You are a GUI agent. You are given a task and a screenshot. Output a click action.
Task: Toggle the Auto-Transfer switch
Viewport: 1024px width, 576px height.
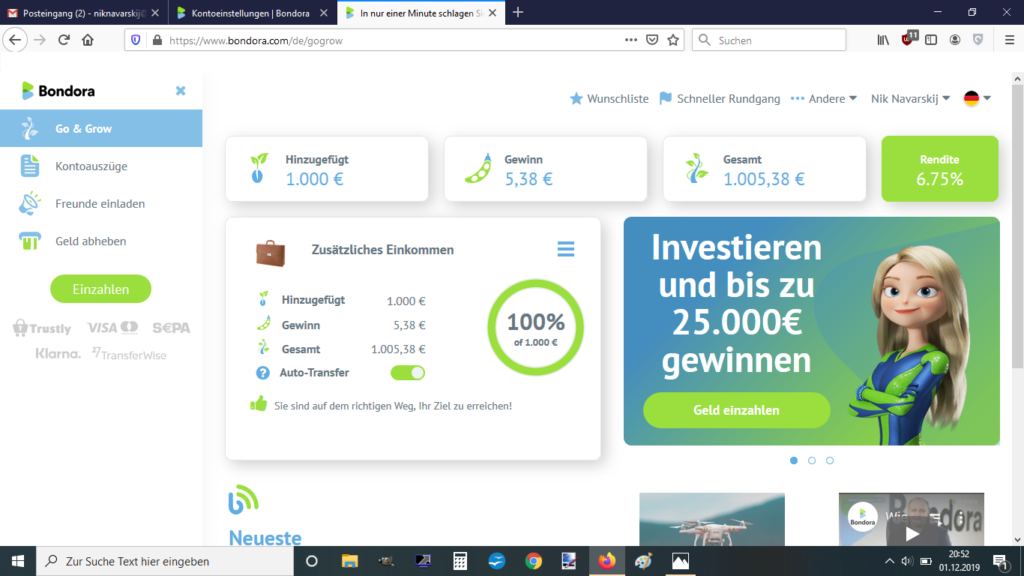point(408,373)
